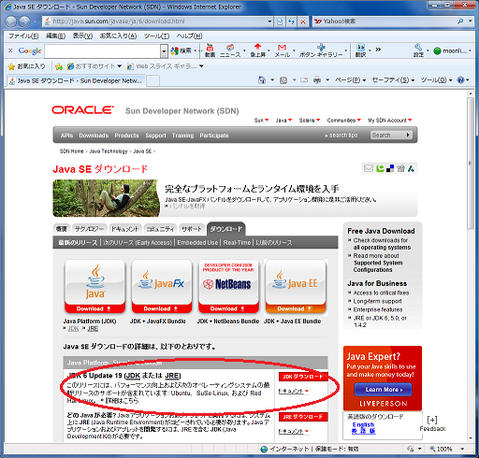This screenshot has width=479, height=458.
Task: Open the Solaris navigation dropdown
Action: (309, 120)
